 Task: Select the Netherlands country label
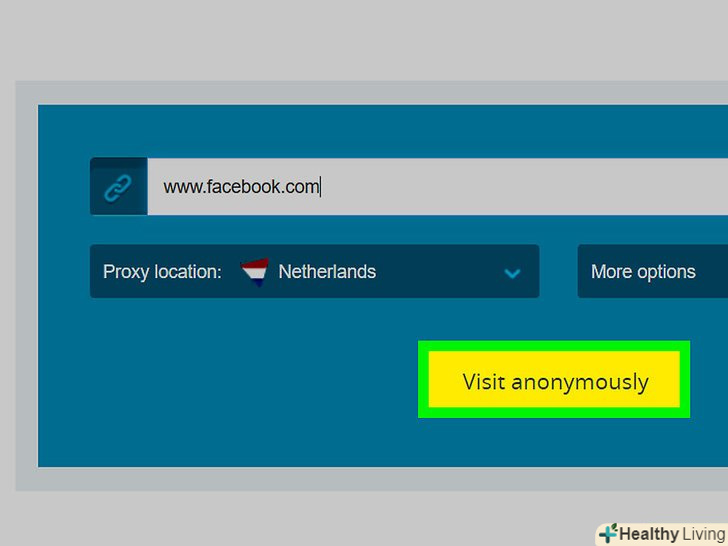pyautogui.click(x=327, y=272)
